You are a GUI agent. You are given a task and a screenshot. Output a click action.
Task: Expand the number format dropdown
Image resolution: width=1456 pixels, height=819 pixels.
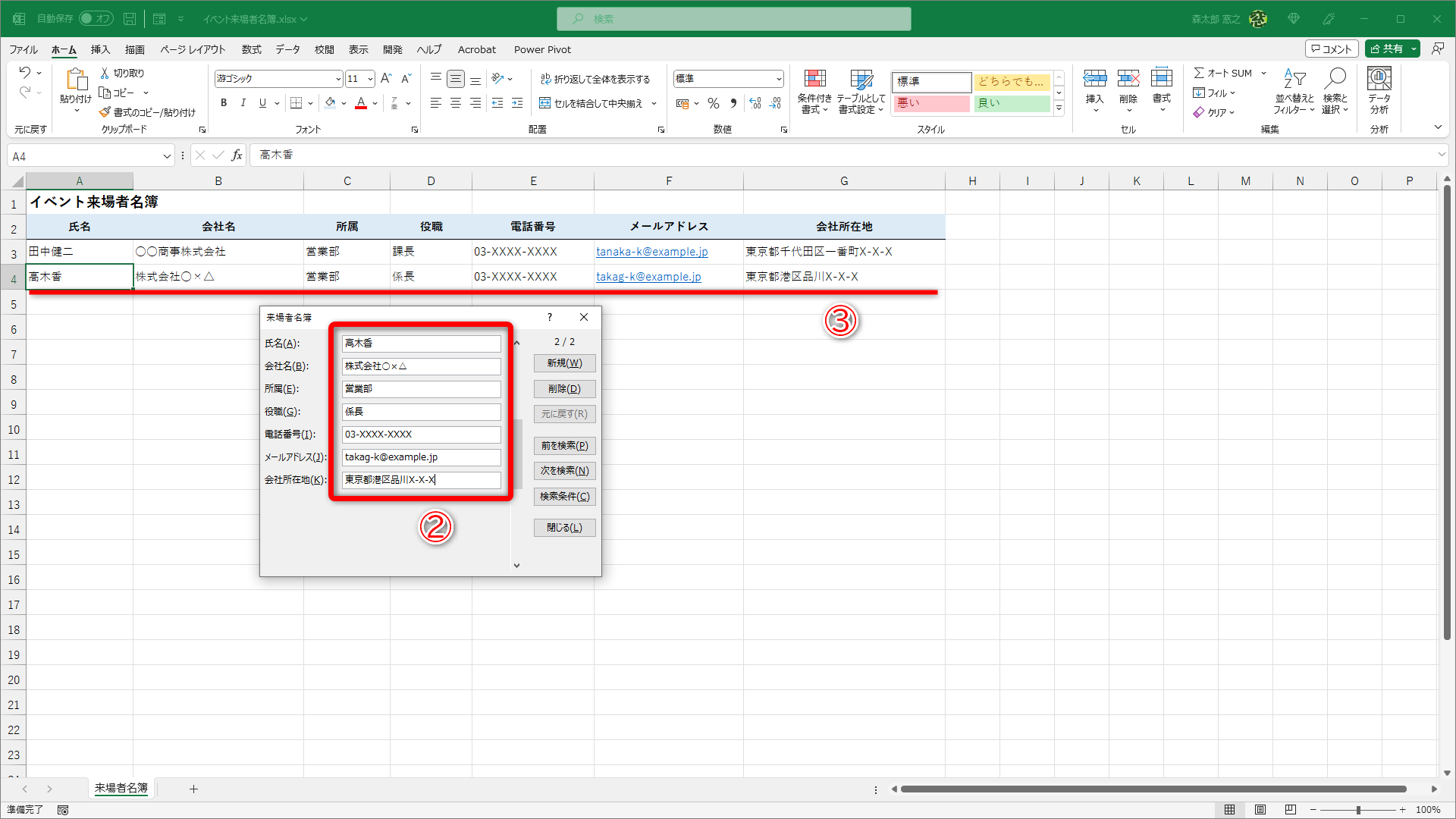coord(779,79)
